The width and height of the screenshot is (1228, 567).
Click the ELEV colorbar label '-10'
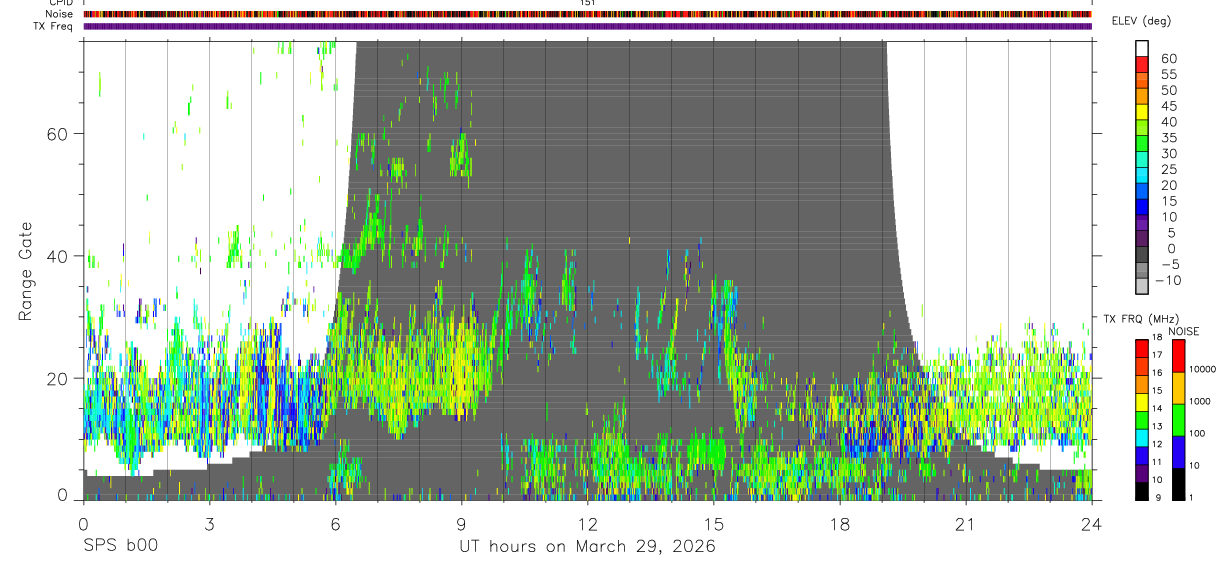(x=1170, y=280)
